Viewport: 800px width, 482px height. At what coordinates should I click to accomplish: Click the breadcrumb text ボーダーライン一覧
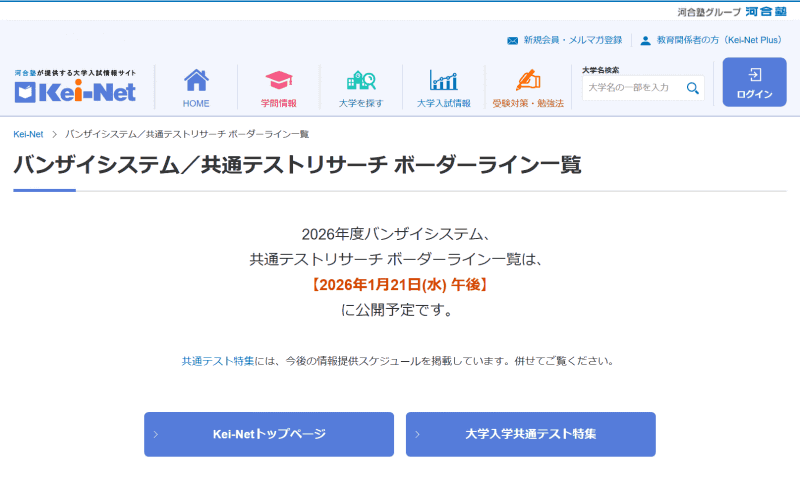point(268,134)
